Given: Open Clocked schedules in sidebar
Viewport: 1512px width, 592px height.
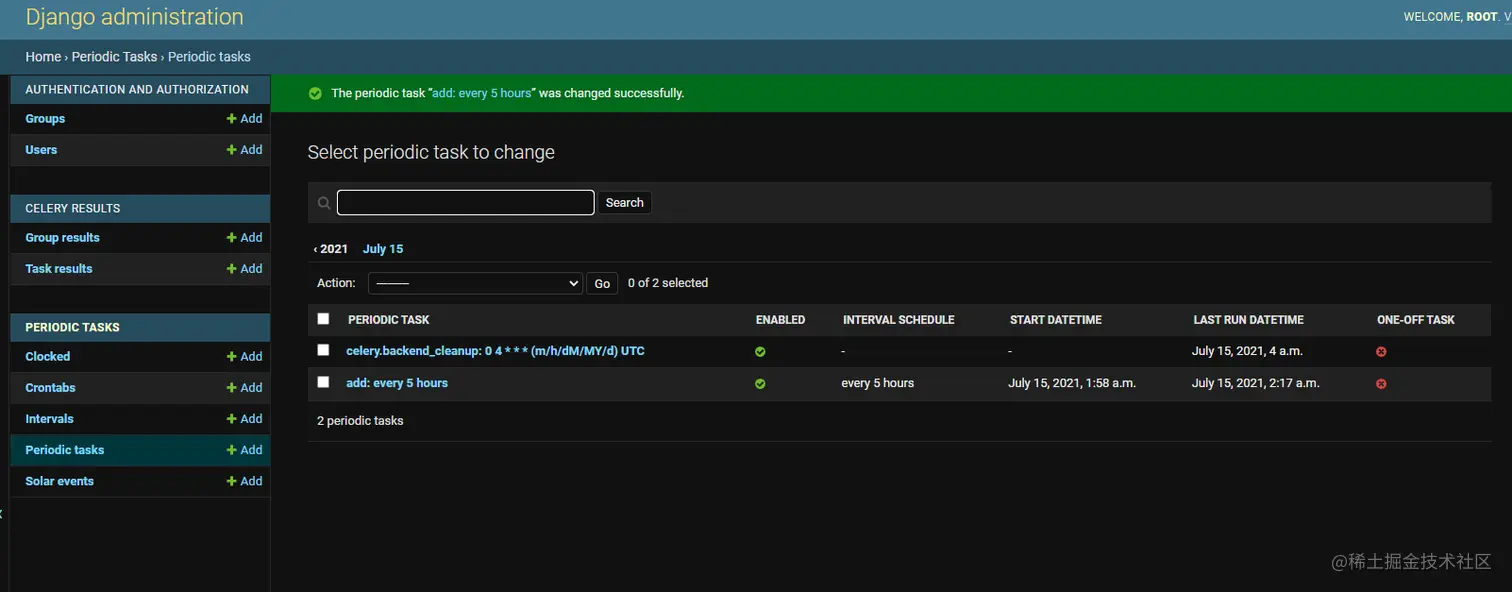Looking at the screenshot, I should tap(48, 356).
